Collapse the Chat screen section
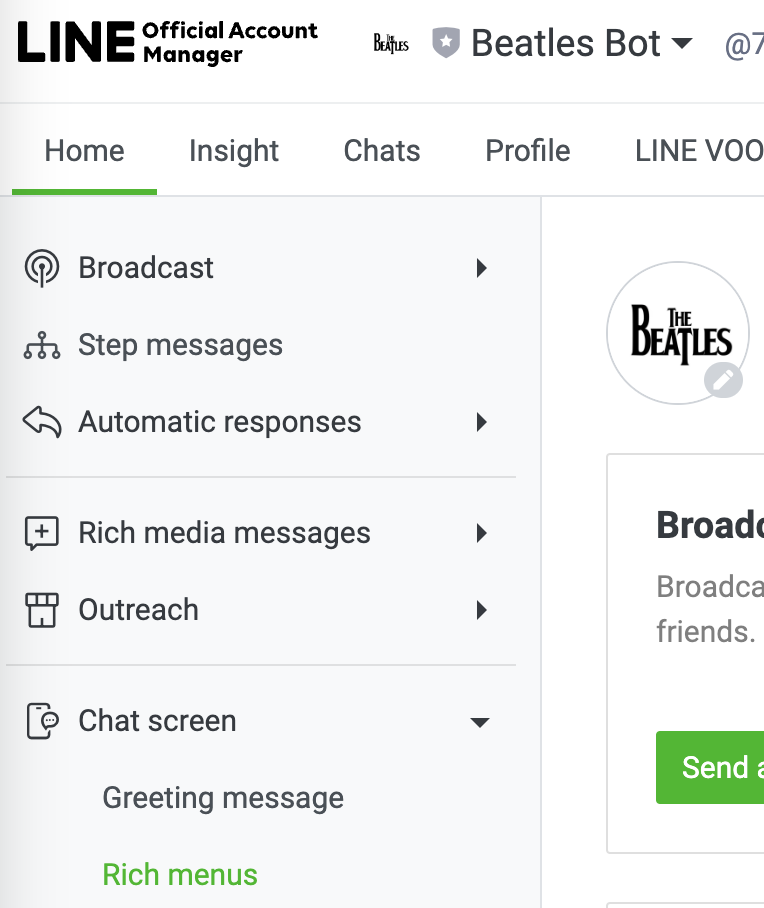This screenshot has height=908, width=764. pos(481,722)
